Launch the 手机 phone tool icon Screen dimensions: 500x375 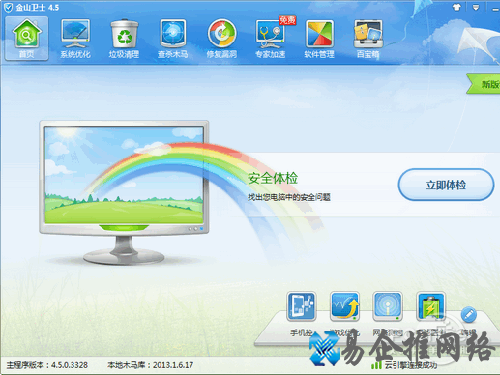tap(301, 306)
